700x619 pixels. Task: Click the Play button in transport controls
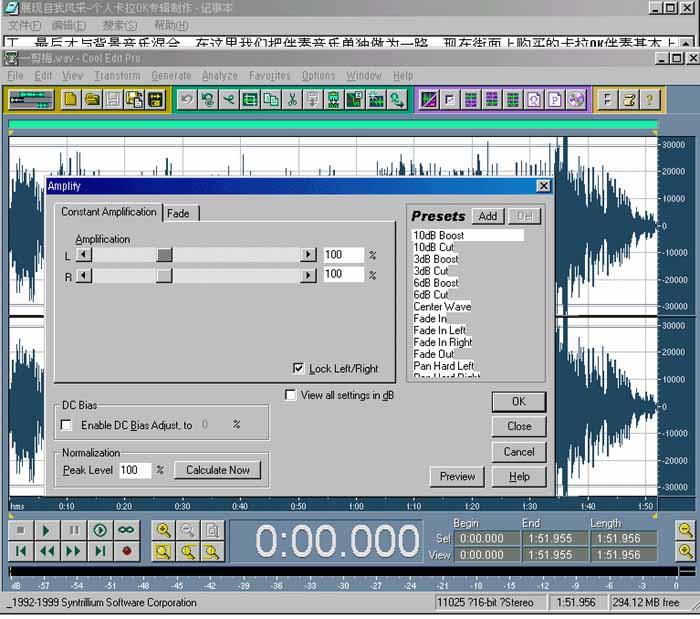pyautogui.click(x=47, y=530)
